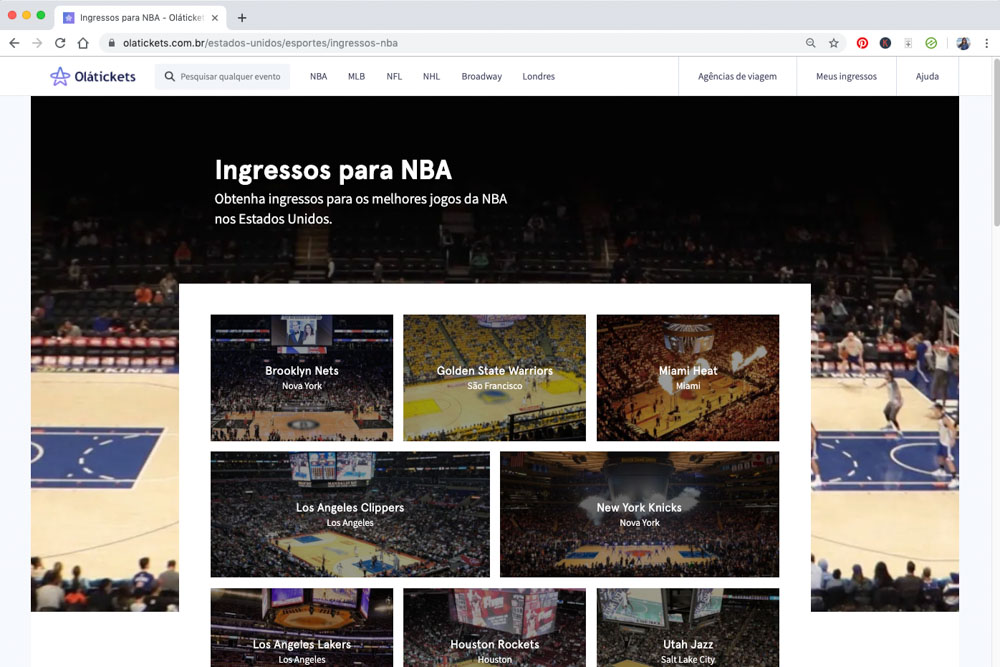Click the green circular extension icon

[x=931, y=43]
